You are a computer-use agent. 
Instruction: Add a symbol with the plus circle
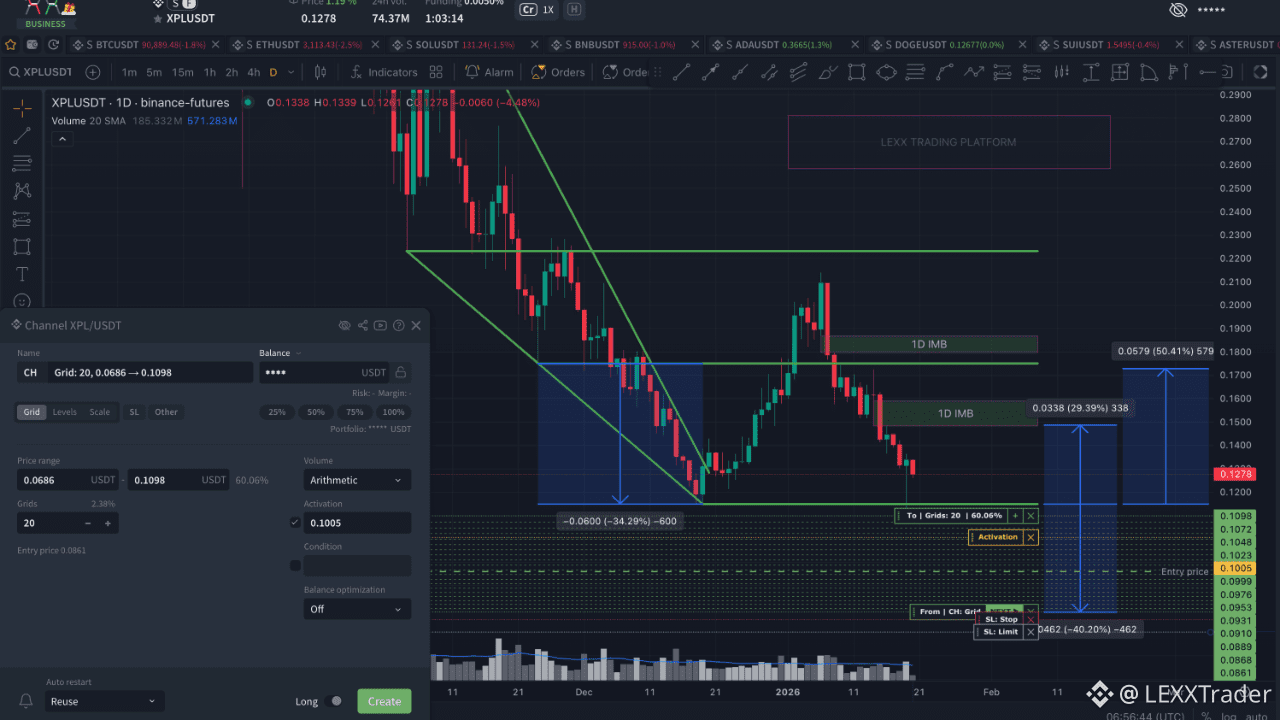tap(93, 72)
